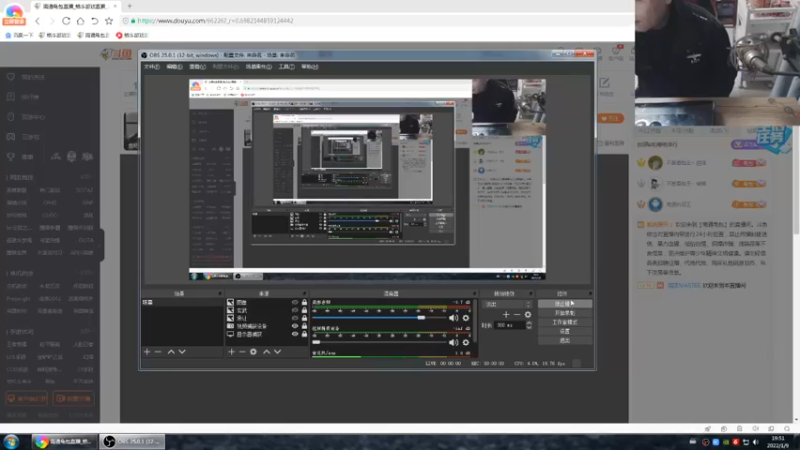
Task: Adjust the 300 ms duration stepper arrows
Action: pyautogui.click(x=529, y=325)
